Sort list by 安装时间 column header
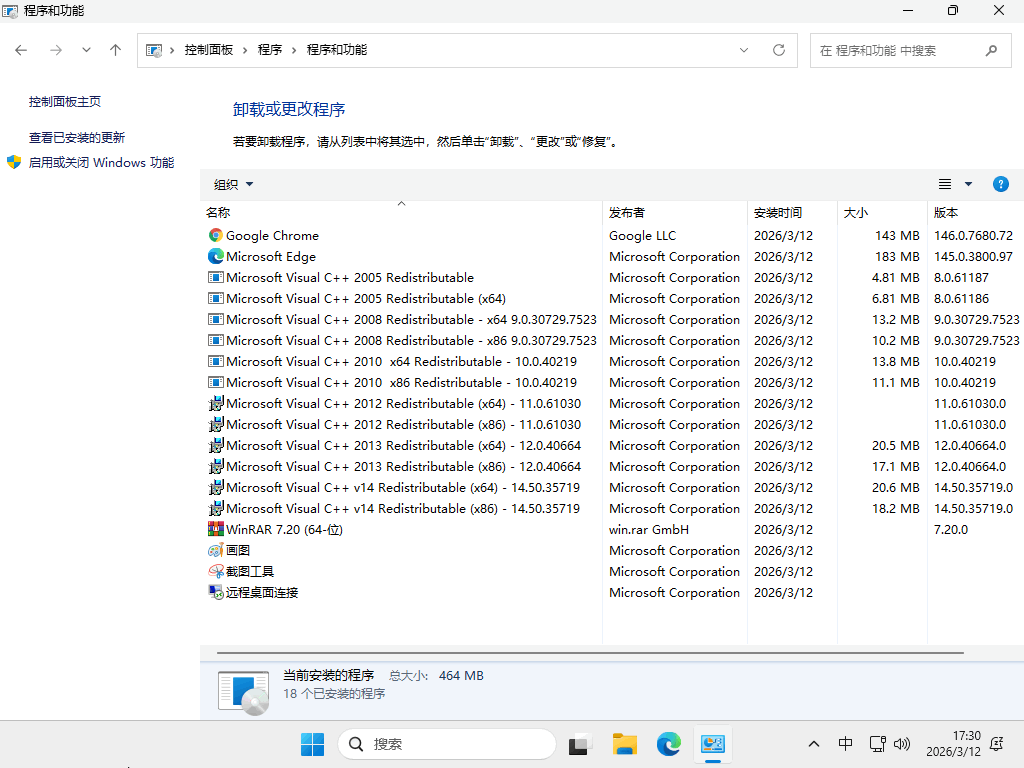1024x768 pixels. pos(778,213)
